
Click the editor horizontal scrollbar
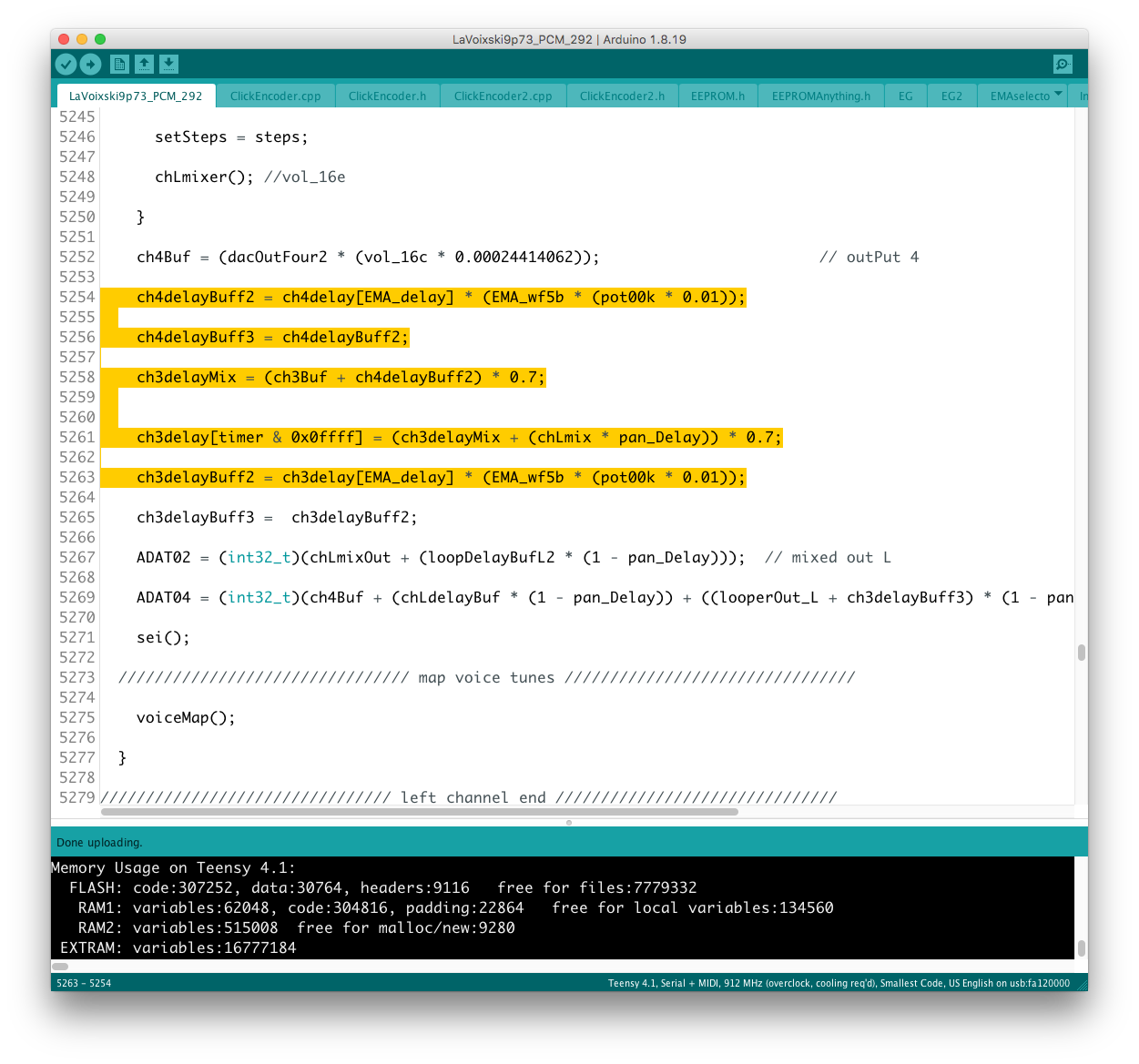[419, 811]
